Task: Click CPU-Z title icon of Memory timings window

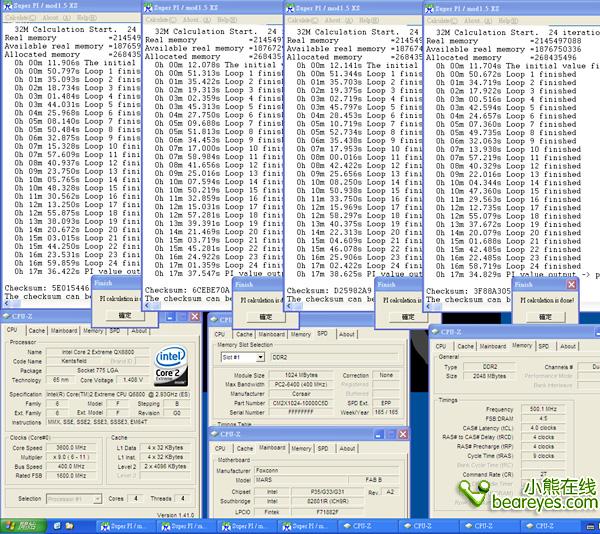Action: 436,332
